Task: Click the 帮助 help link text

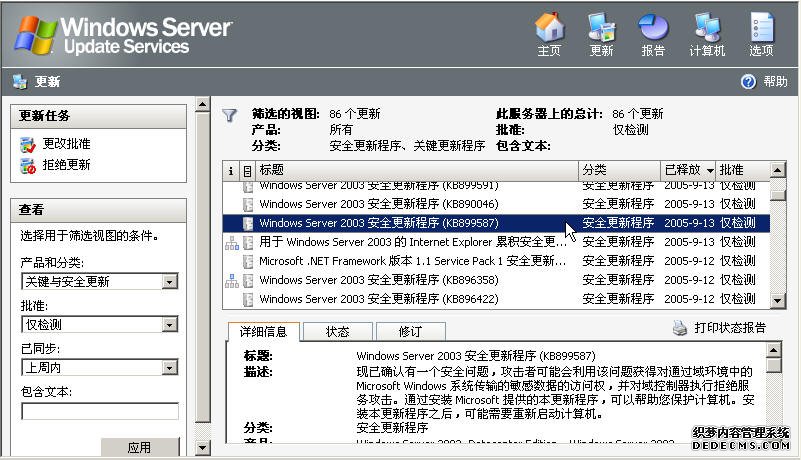Action: (x=775, y=82)
